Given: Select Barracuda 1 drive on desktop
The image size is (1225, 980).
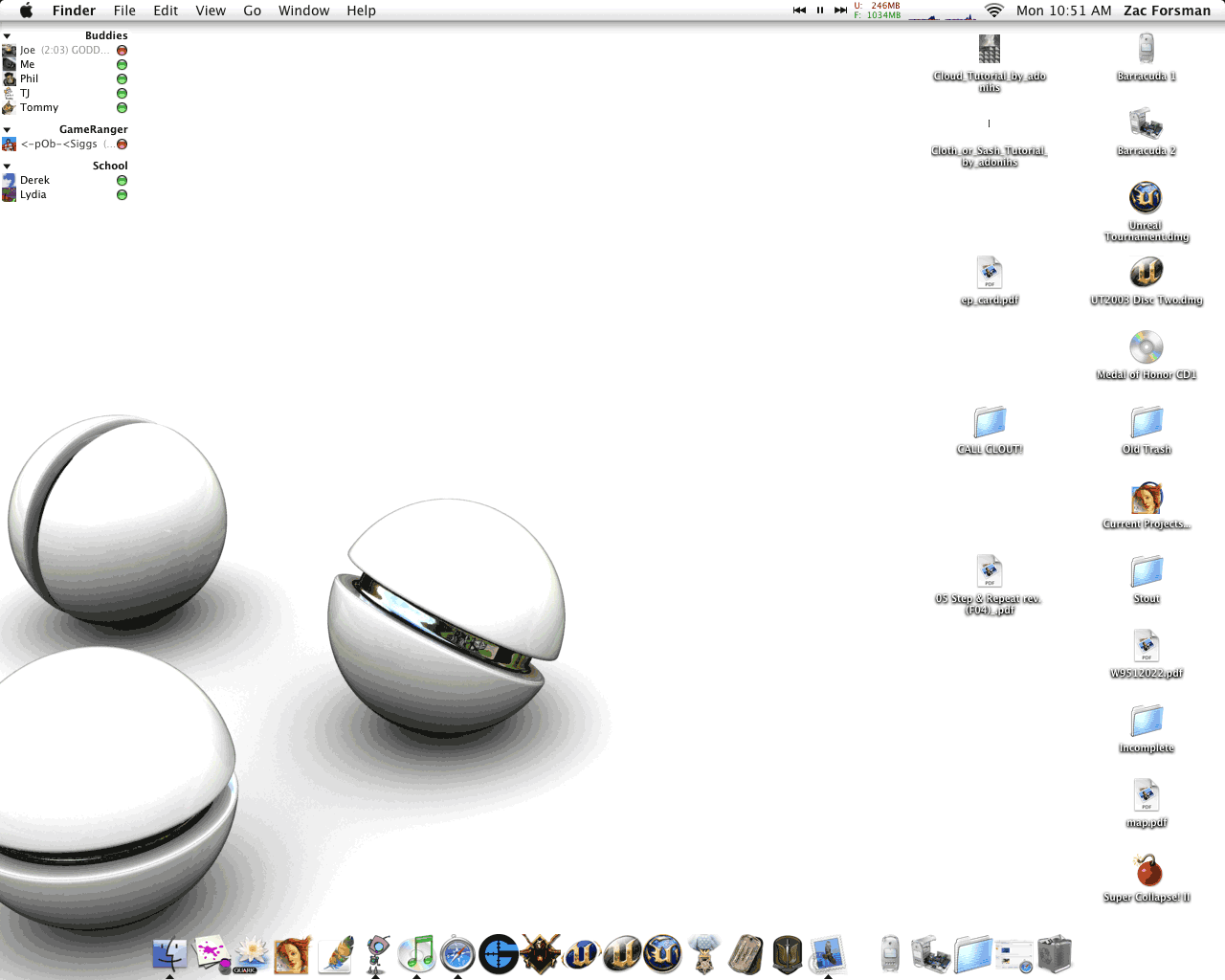Looking at the screenshot, I should click(1147, 56).
